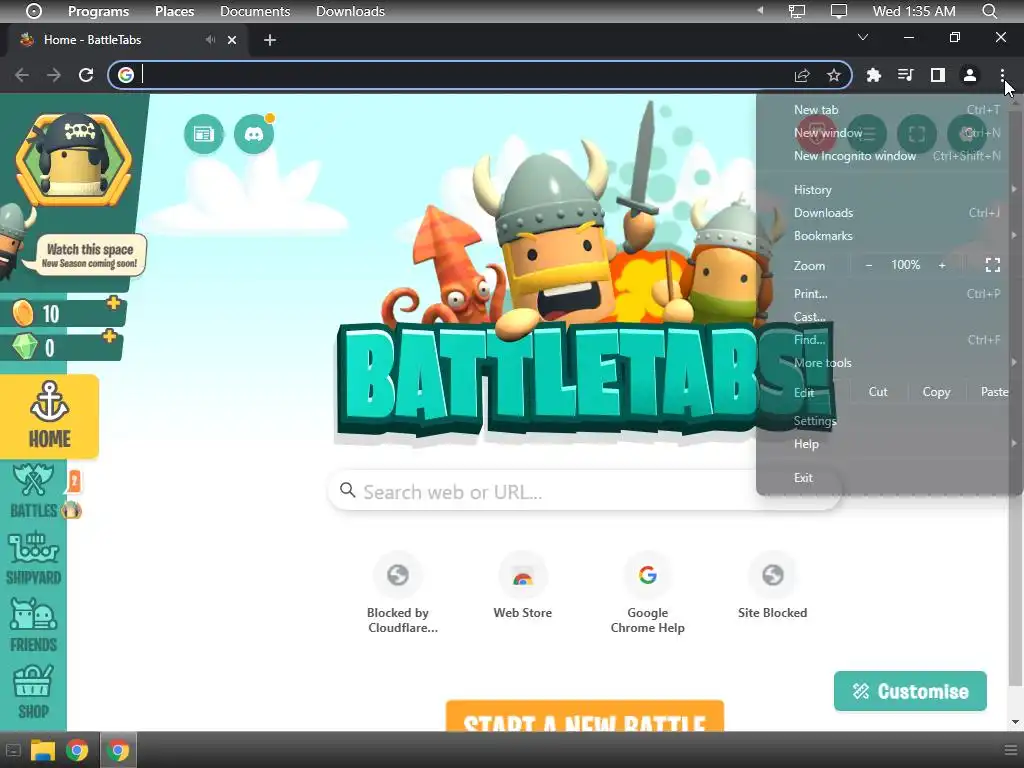Image resolution: width=1024 pixels, height=768 pixels.
Task: Open Downloads from Chrome menu
Action: click(889, 213)
